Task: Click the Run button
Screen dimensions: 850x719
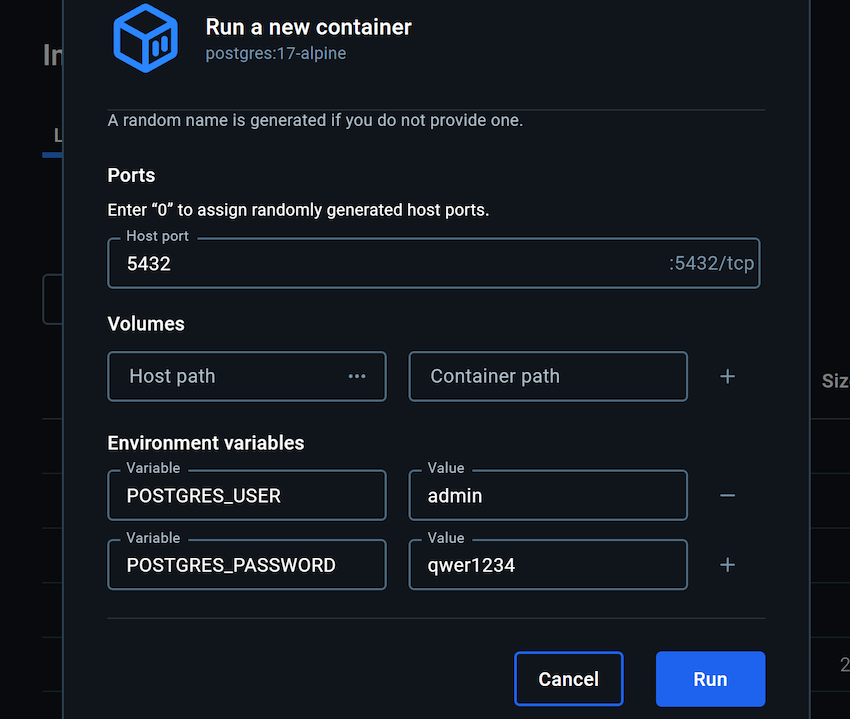Action: click(x=710, y=678)
